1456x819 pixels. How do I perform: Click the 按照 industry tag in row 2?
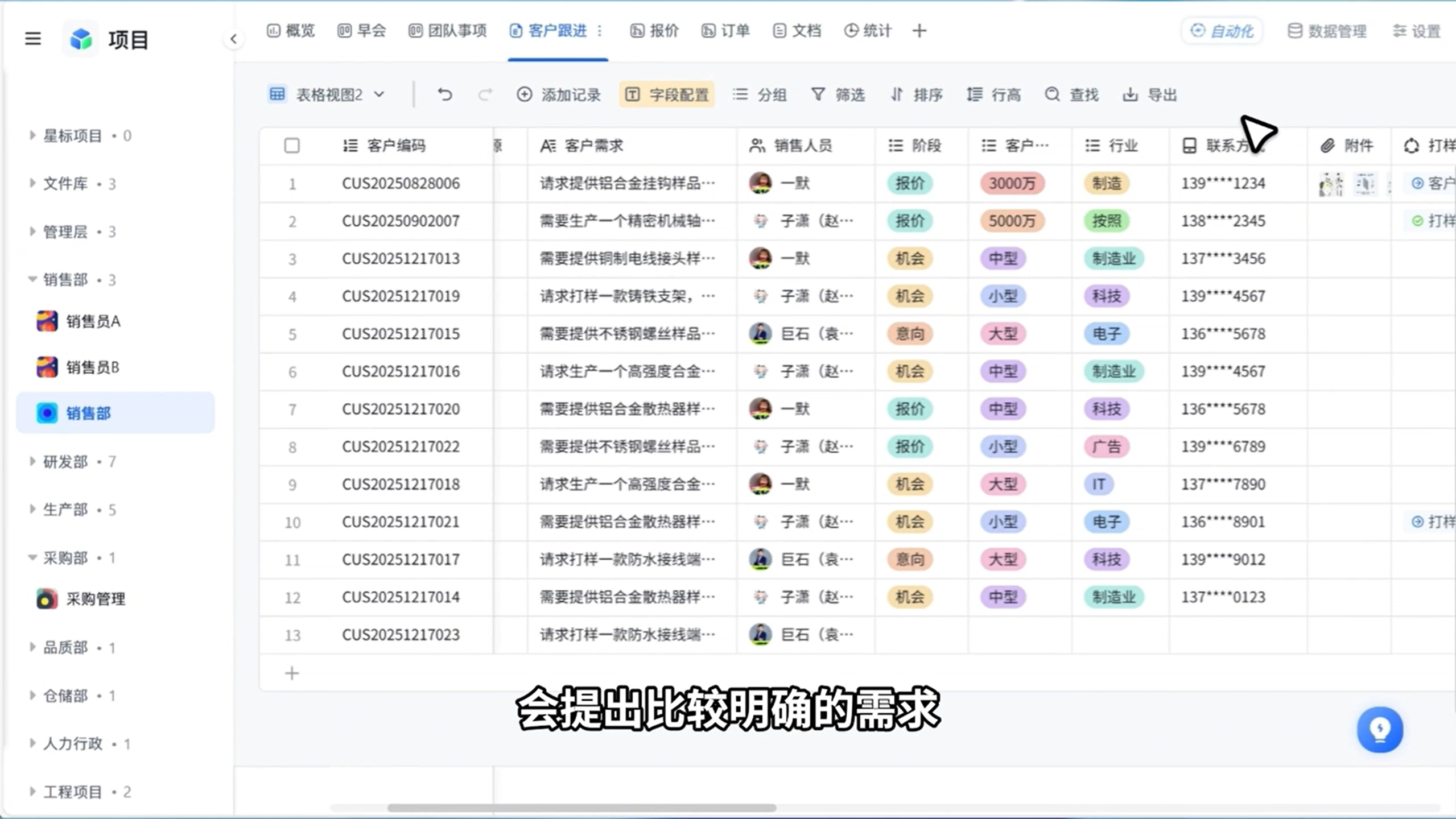point(1107,221)
